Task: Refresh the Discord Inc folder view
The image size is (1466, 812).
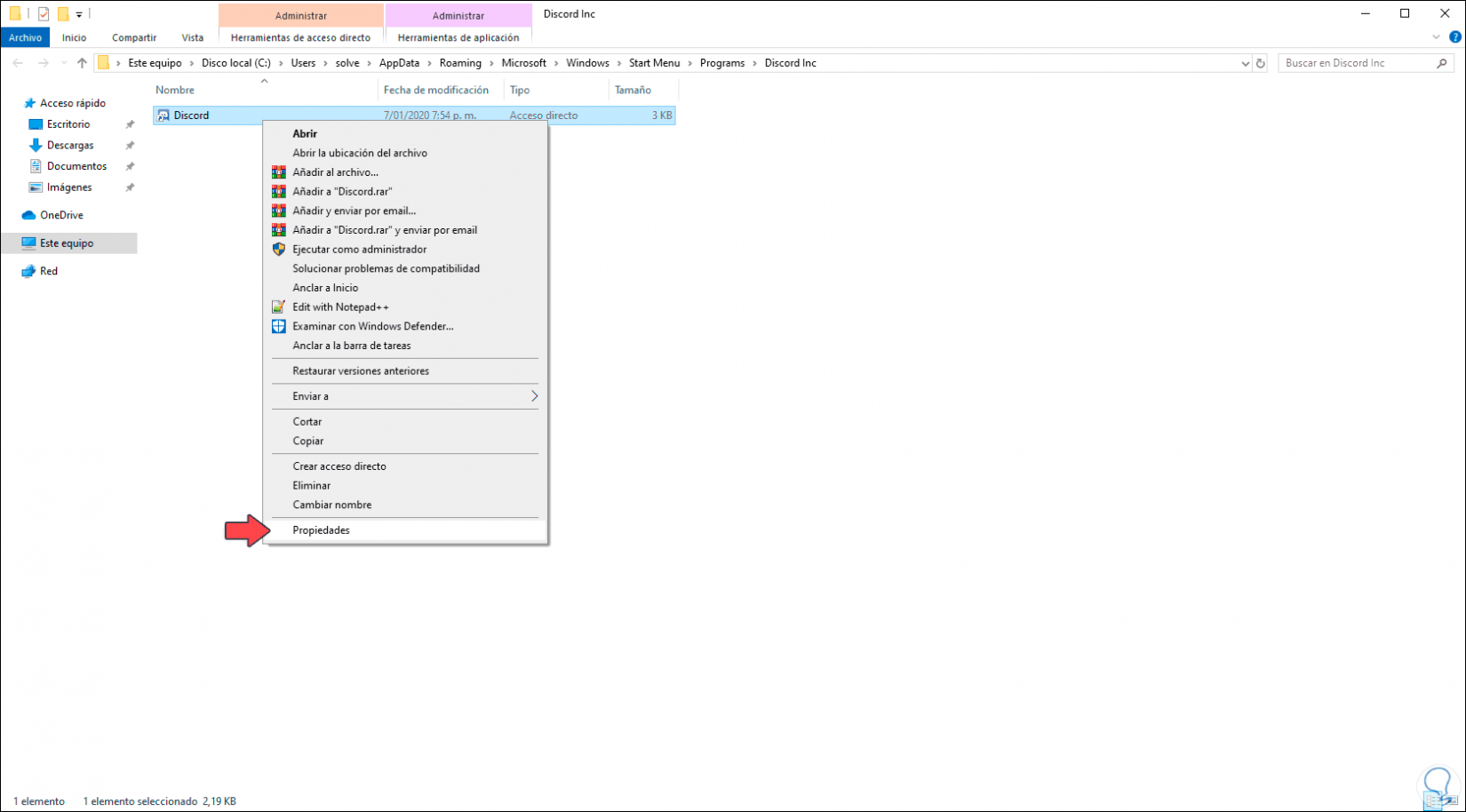Action: click(1260, 63)
